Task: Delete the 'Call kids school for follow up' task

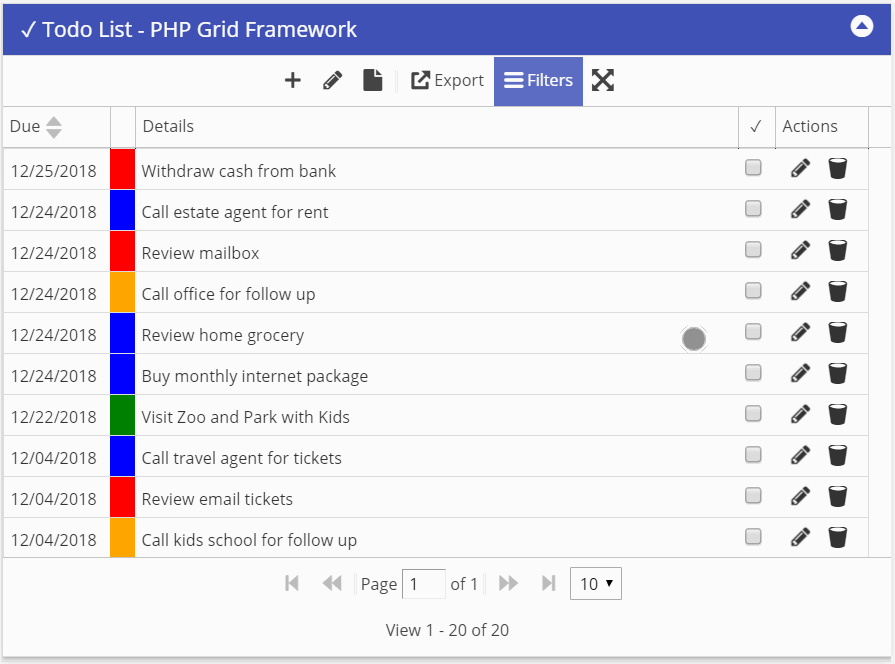Action: coord(837,538)
